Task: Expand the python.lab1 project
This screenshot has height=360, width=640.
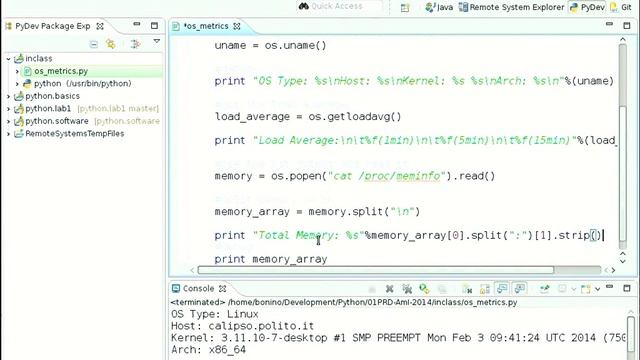Action: [x=9, y=109]
